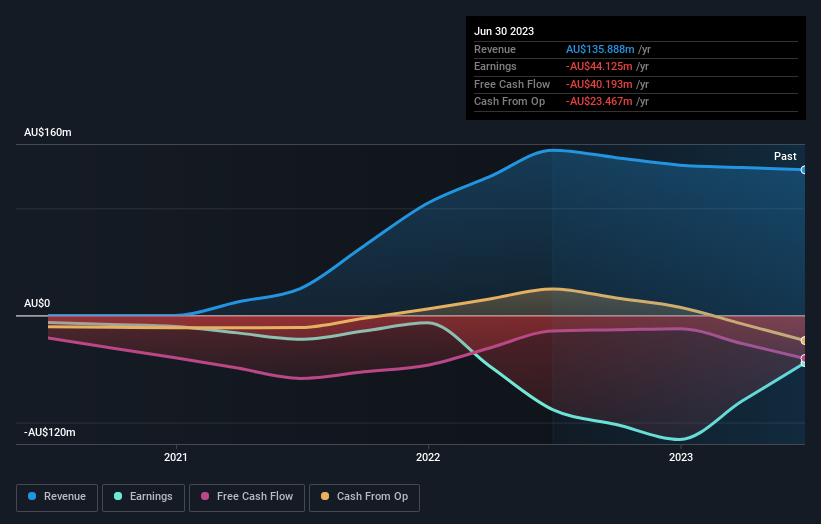Click the AU$160m y-axis label
The width and height of the screenshot is (821, 524).
(x=48, y=132)
